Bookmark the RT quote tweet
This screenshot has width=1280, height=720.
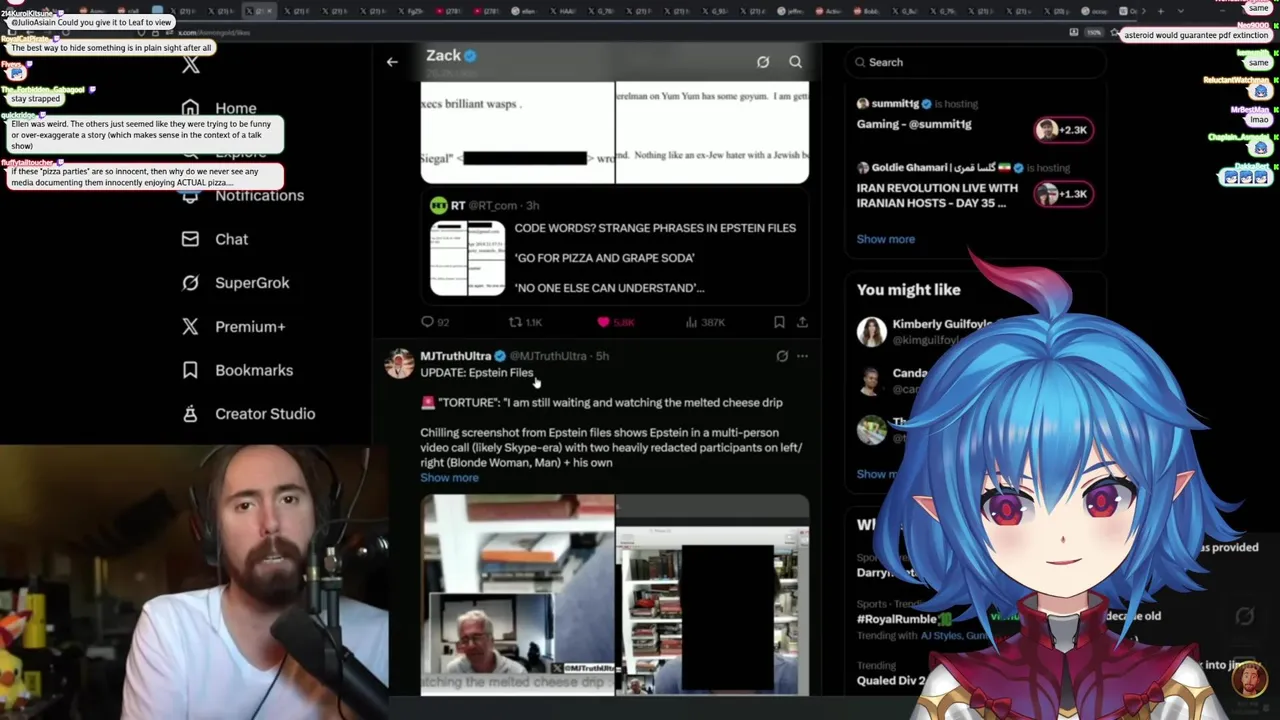(x=779, y=322)
